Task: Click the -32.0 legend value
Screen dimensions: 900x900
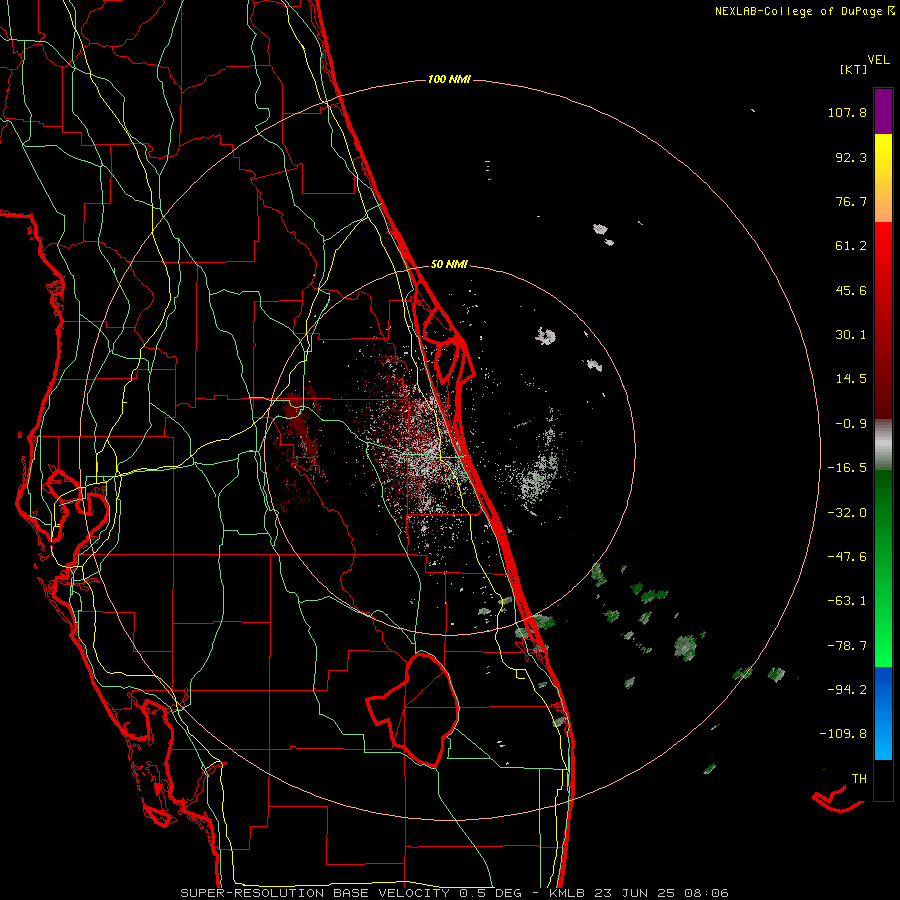Action: click(x=847, y=513)
